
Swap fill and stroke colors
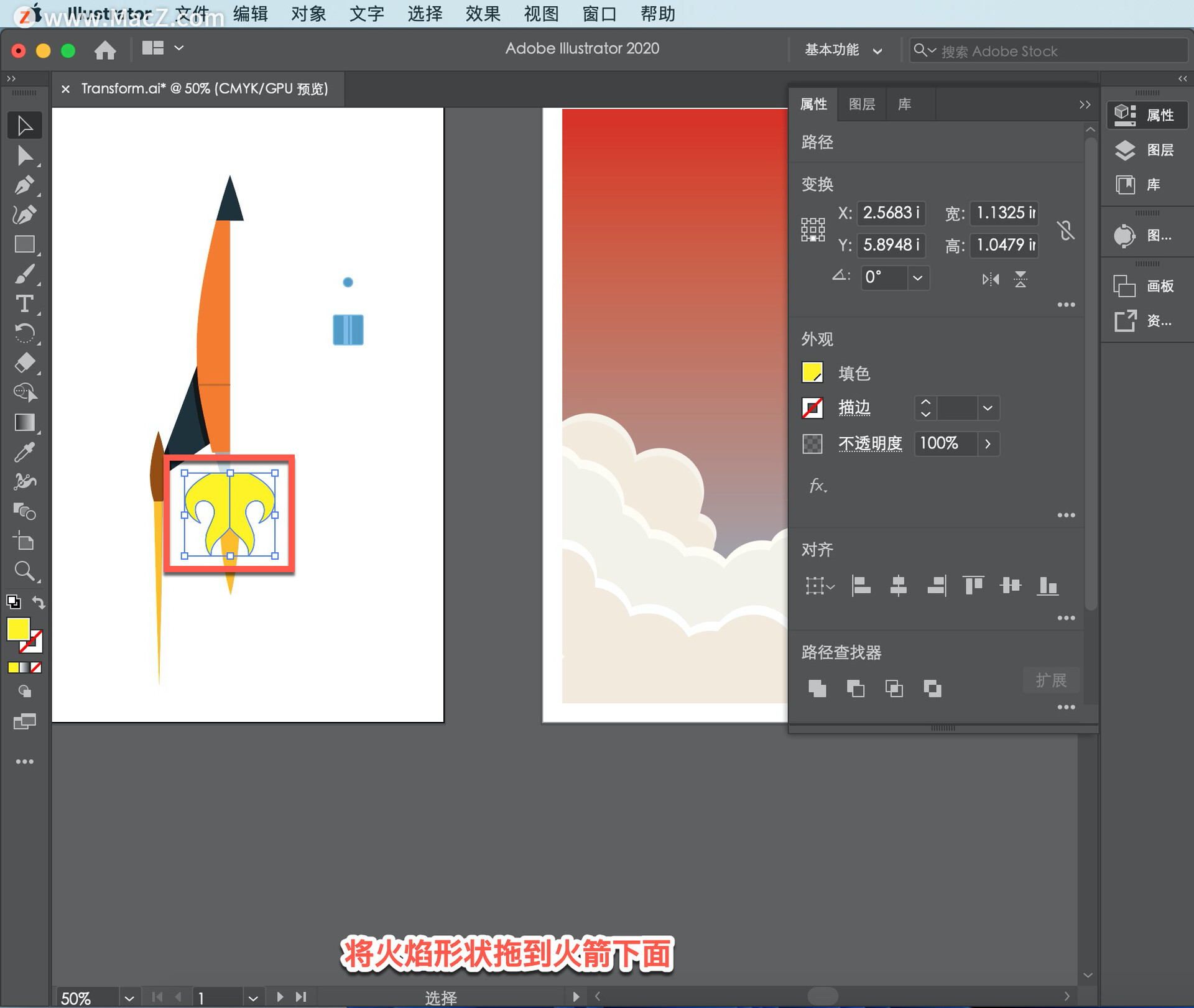[39, 602]
